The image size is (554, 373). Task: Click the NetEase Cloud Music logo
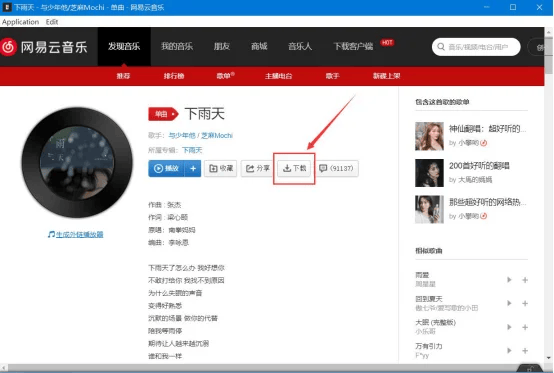(x=44, y=47)
